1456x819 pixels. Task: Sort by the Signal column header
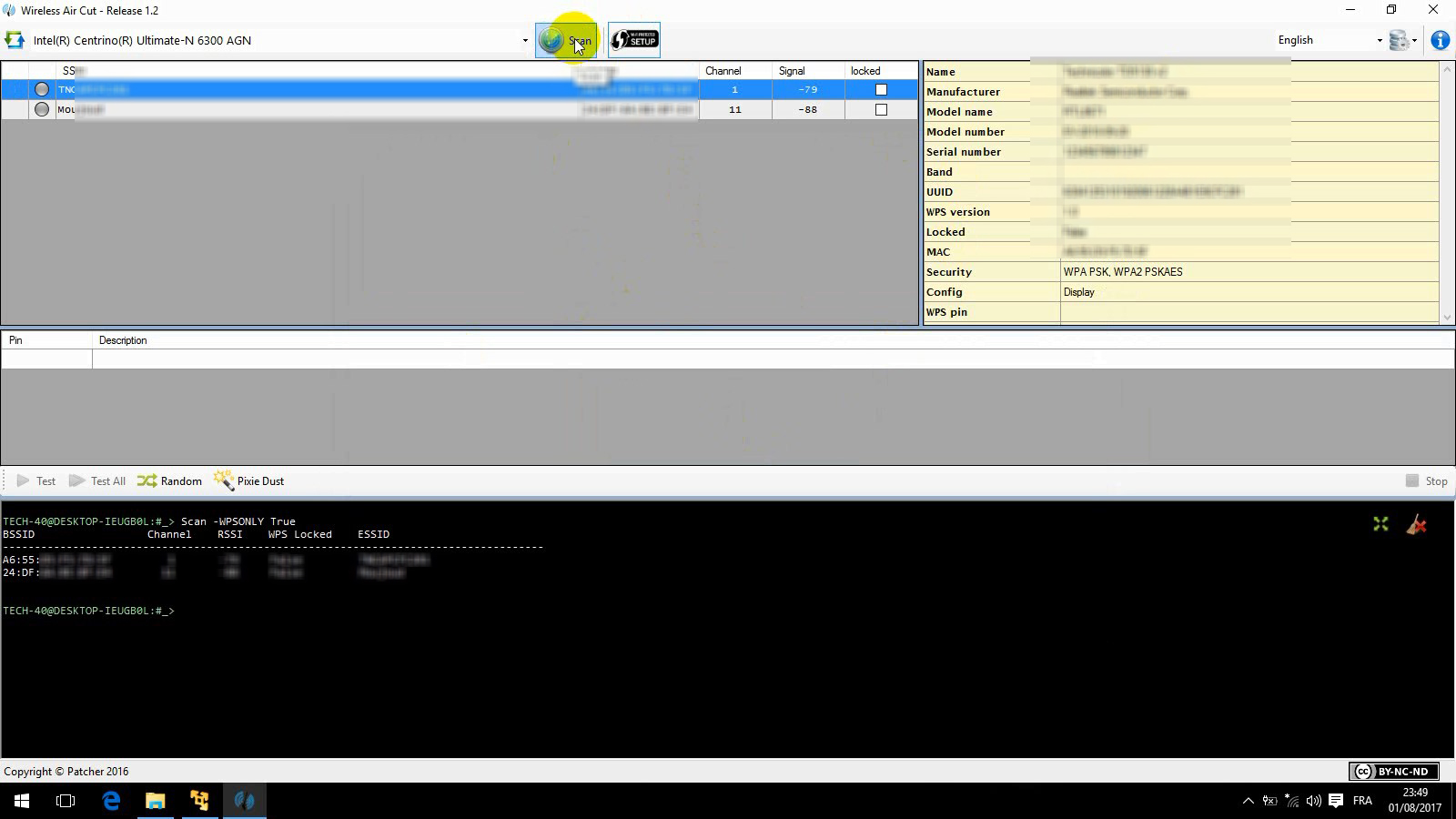pos(791,70)
